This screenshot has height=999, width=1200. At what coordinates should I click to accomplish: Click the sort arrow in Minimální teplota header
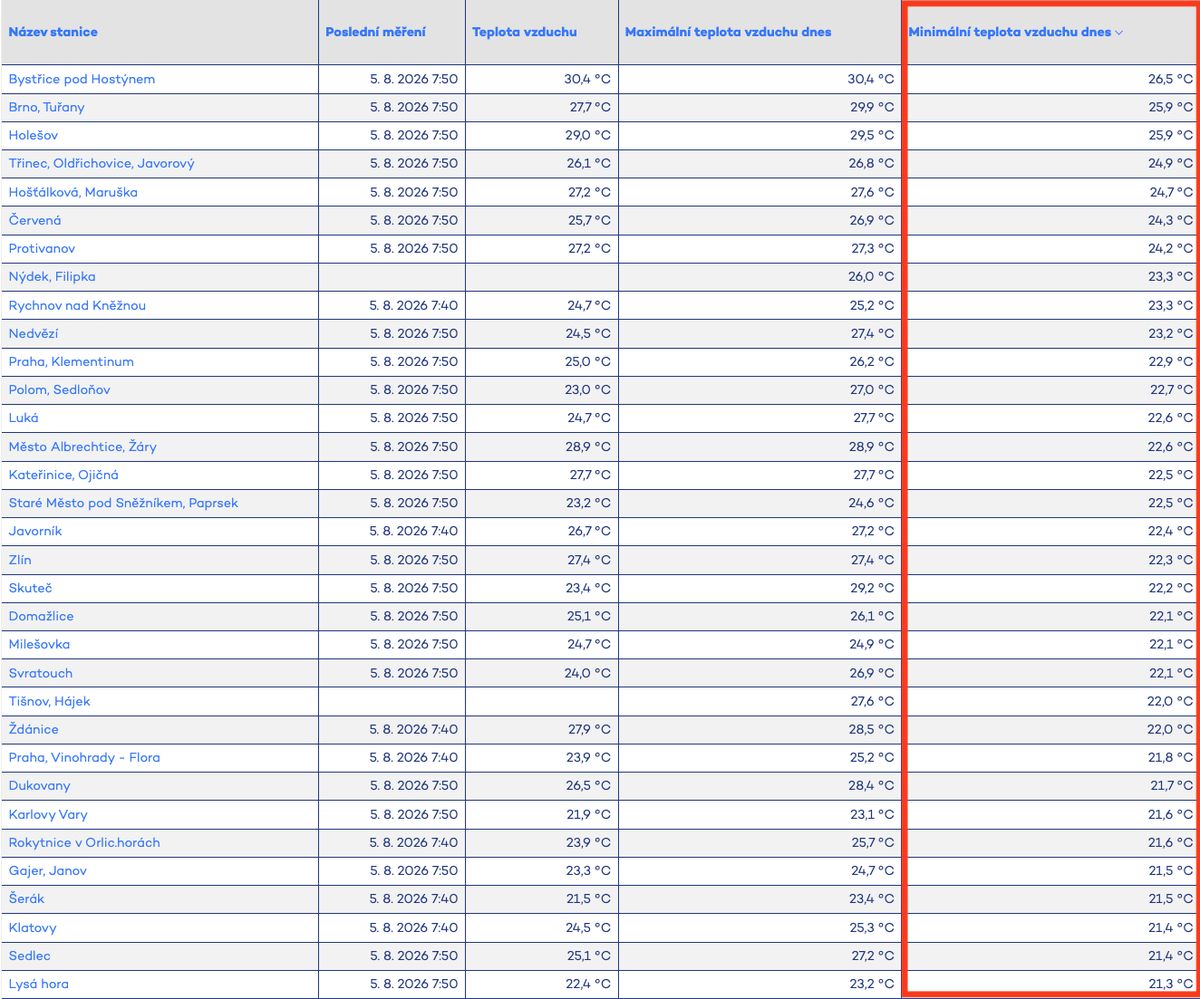[x=1119, y=32]
